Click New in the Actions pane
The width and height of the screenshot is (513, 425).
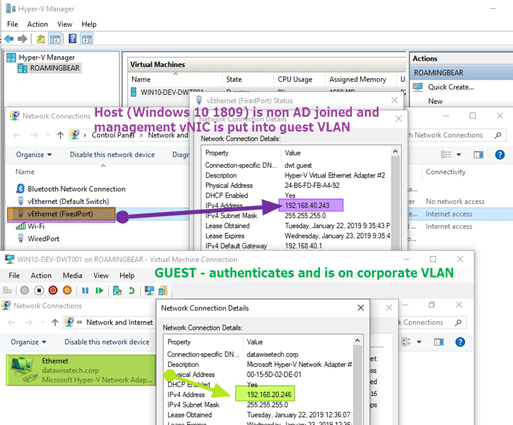click(x=435, y=101)
